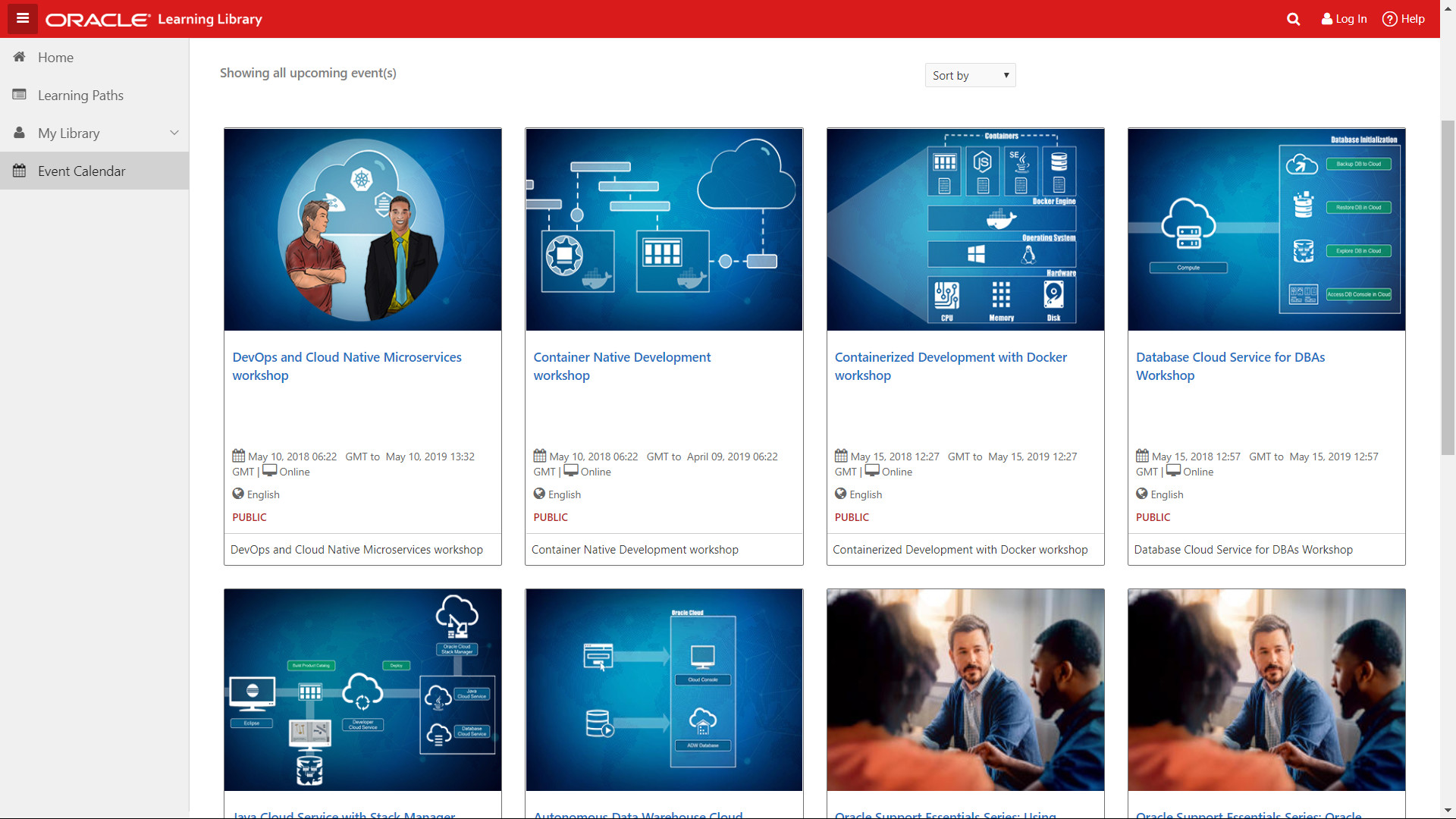Select Learning Paths menu item
Viewport: 1456px width, 819px height.
[80, 95]
